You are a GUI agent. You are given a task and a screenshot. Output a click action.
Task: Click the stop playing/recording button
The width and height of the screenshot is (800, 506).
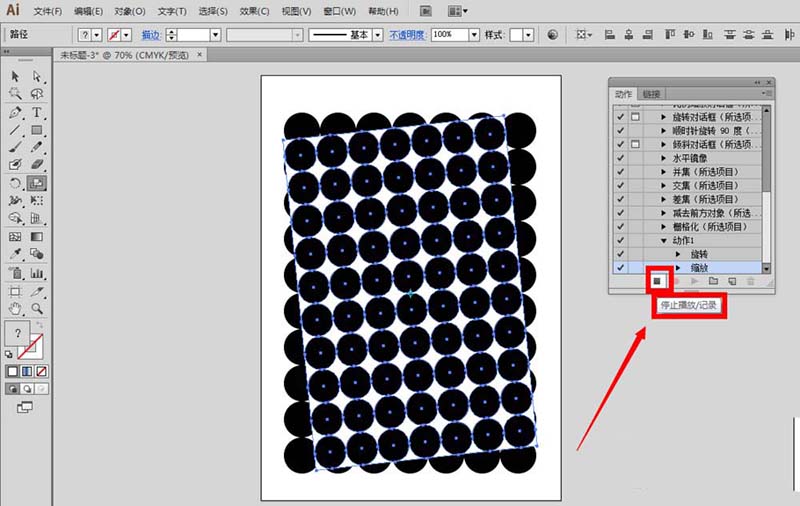(x=657, y=282)
